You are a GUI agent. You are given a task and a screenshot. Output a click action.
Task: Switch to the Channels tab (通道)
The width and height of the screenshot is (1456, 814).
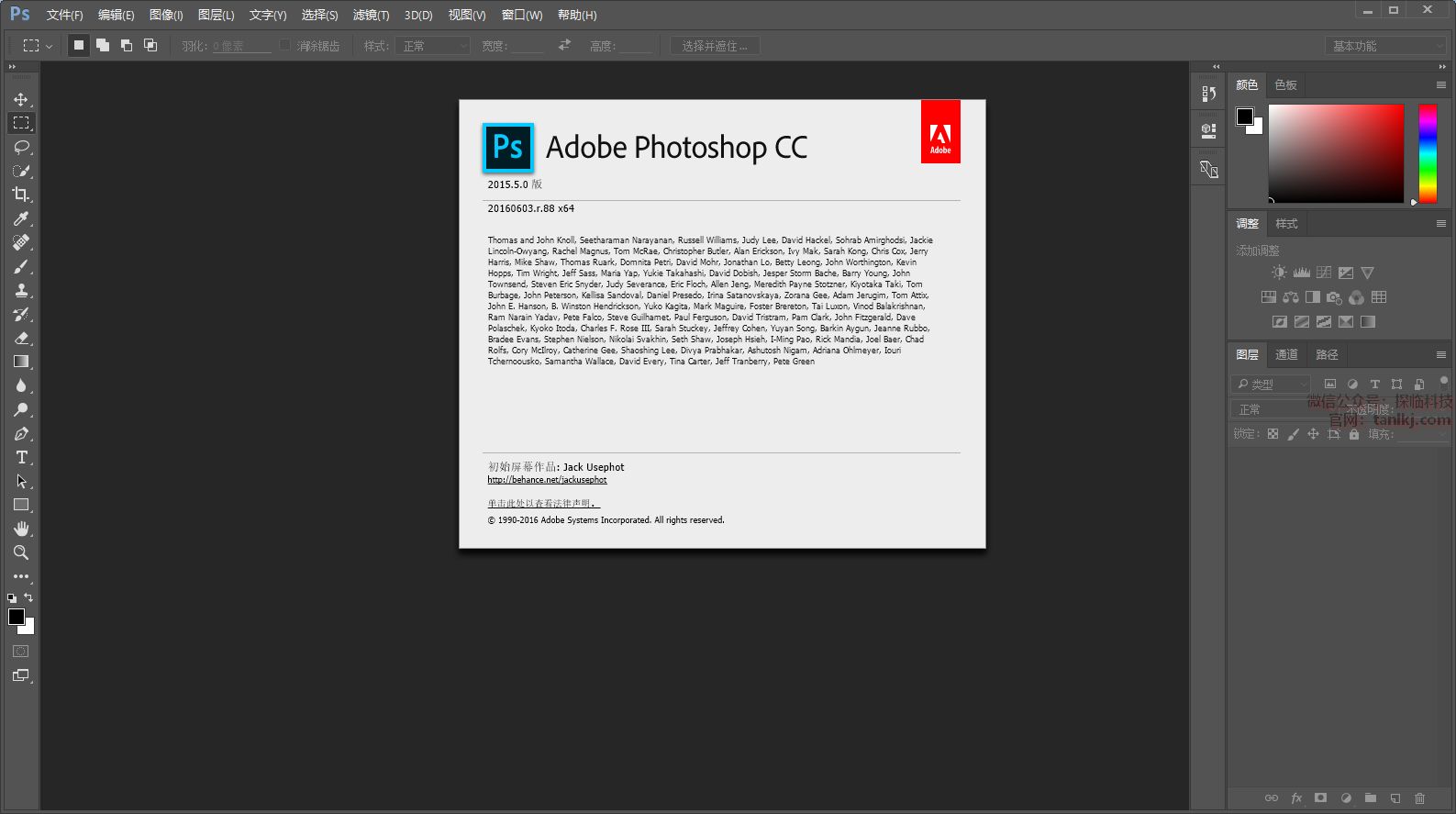(1286, 355)
